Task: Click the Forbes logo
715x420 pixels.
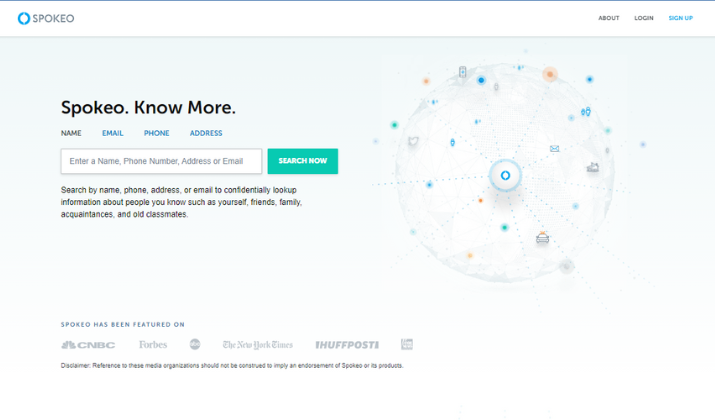Action: coord(153,345)
